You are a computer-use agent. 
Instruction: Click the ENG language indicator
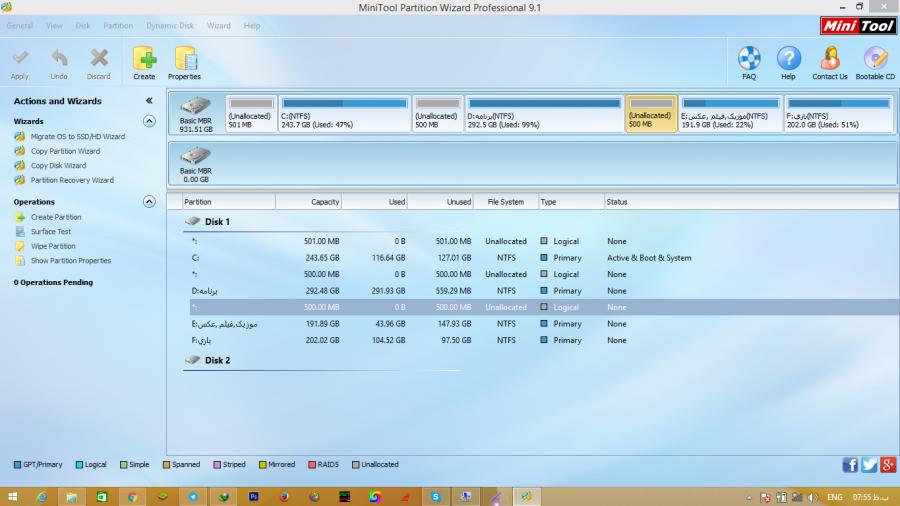point(835,497)
